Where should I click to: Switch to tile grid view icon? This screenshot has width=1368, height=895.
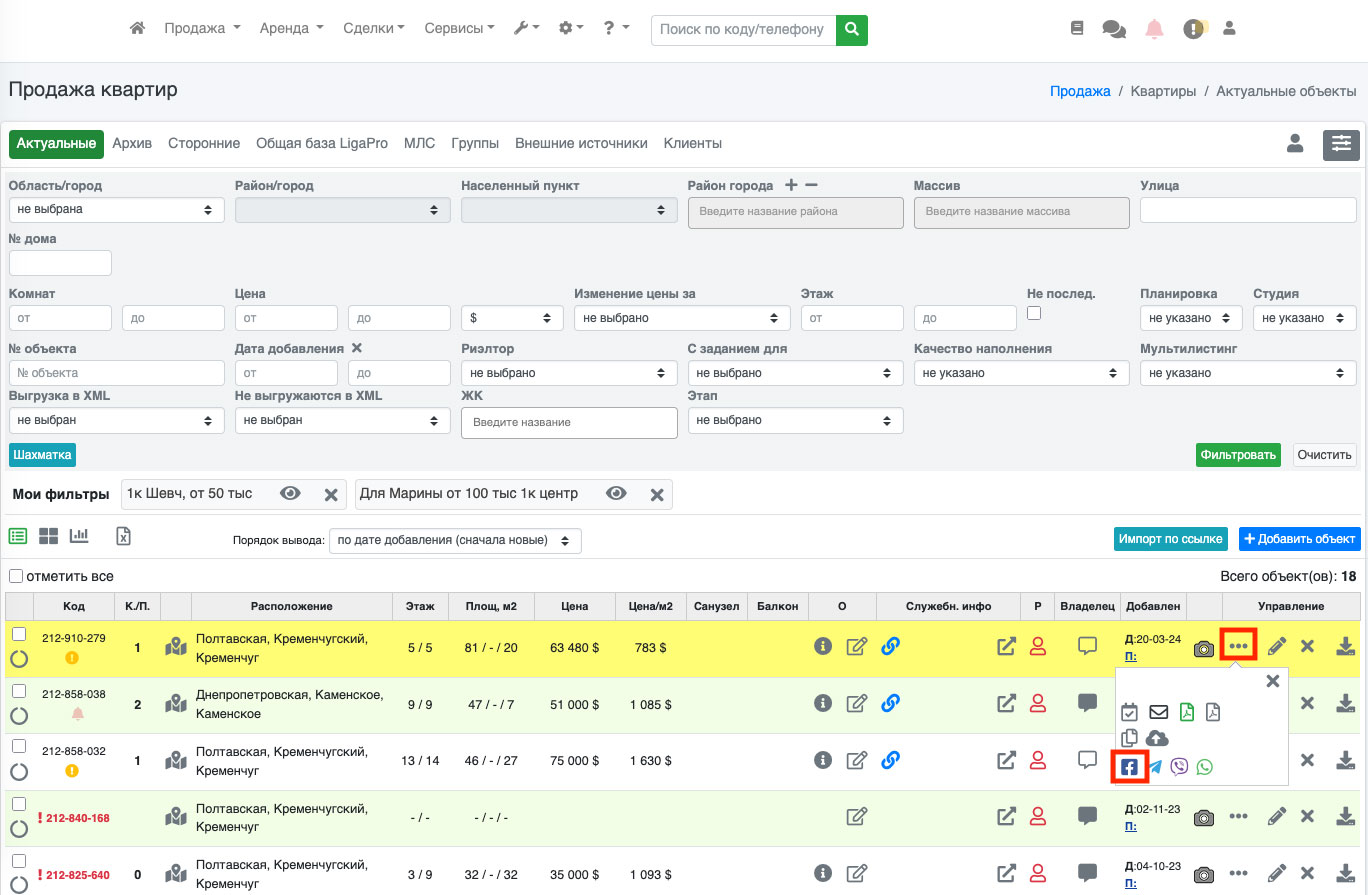tap(48, 536)
